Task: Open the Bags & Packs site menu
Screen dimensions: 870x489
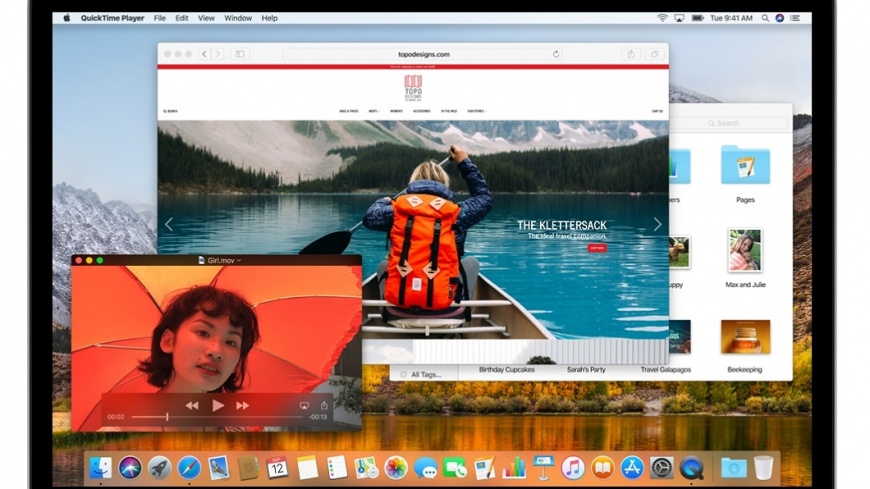Action: (349, 112)
